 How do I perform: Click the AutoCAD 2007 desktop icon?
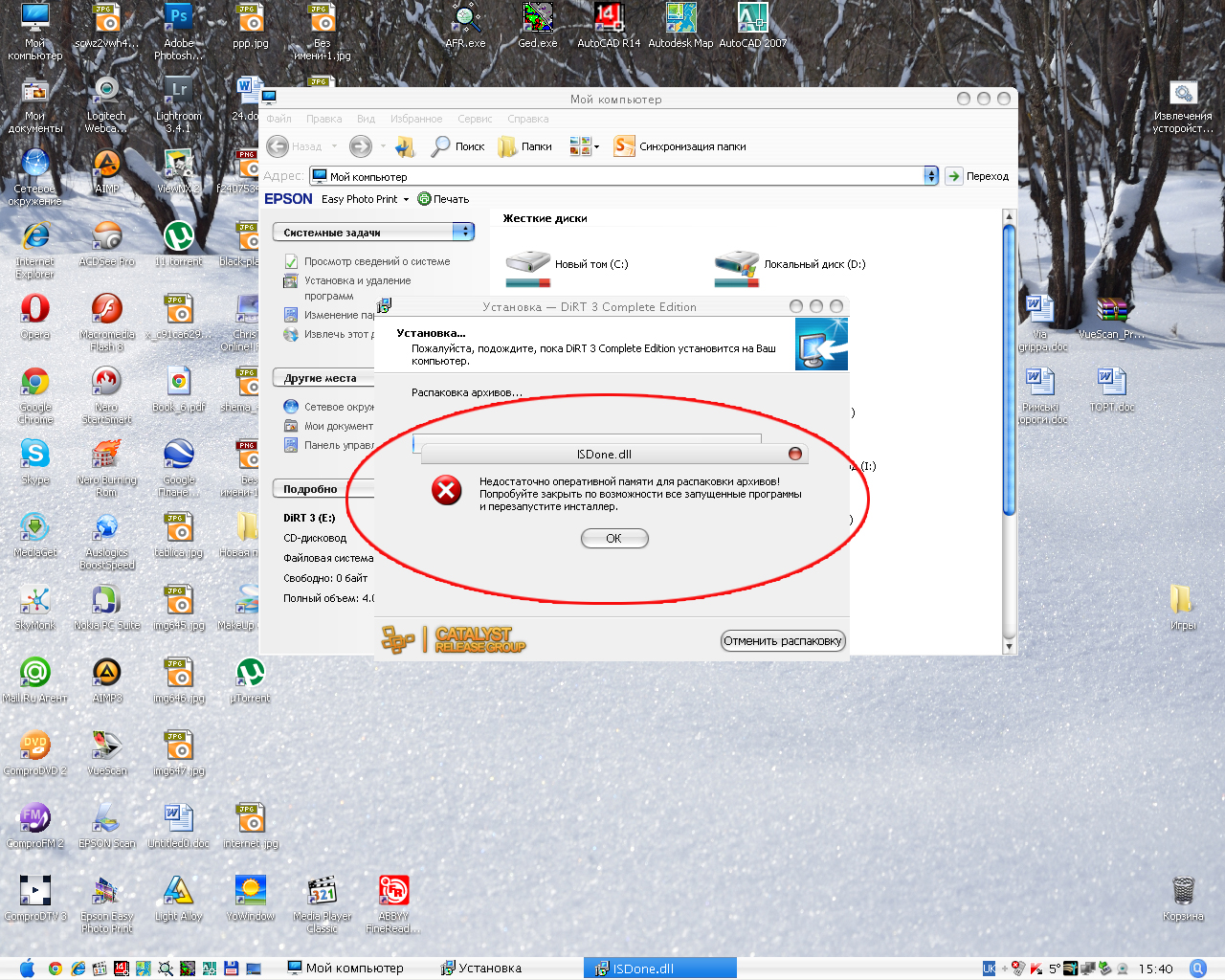753,26
